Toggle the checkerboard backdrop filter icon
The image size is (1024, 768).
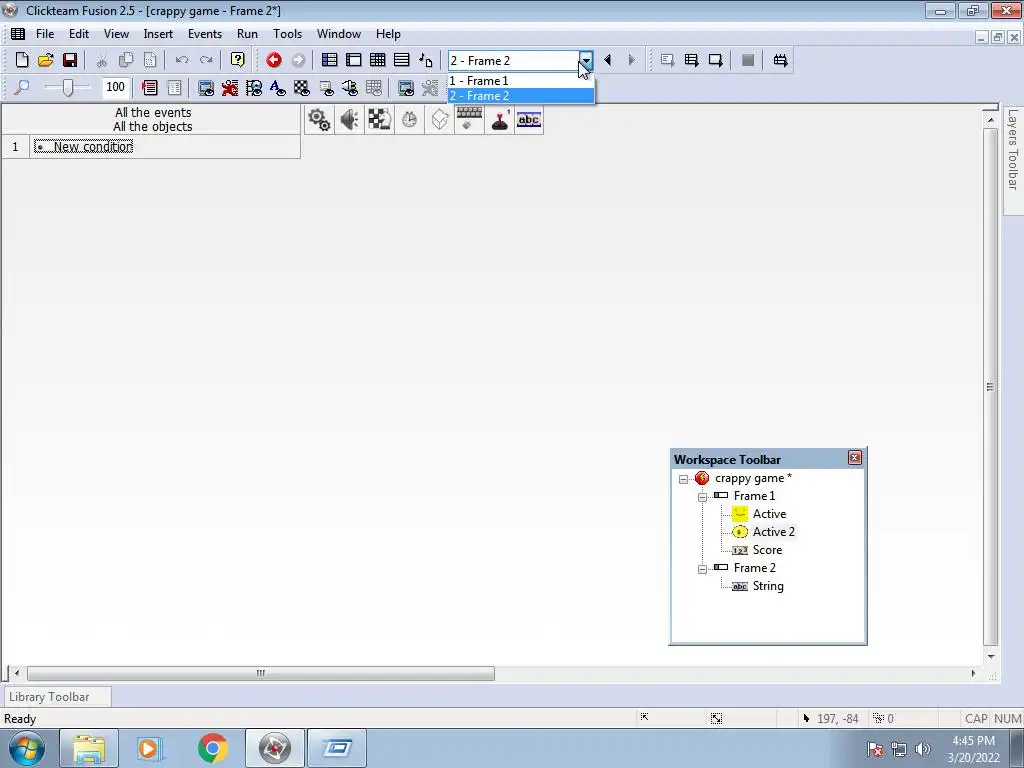point(302,88)
